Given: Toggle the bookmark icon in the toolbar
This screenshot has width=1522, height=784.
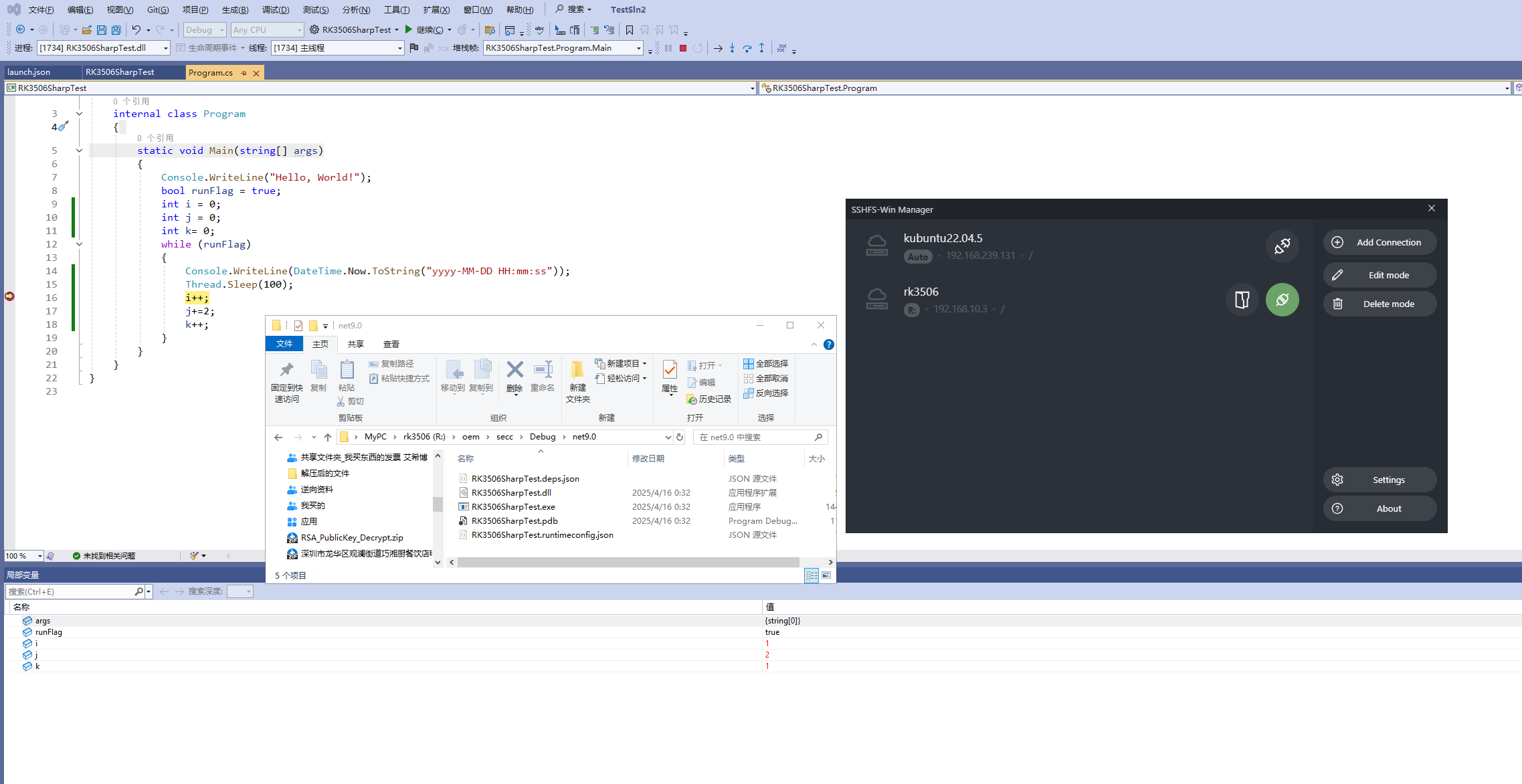Looking at the screenshot, I should pos(630,29).
